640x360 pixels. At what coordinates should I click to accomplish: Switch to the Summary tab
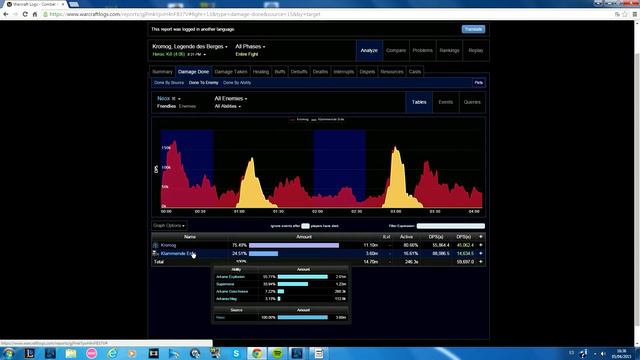click(x=162, y=71)
